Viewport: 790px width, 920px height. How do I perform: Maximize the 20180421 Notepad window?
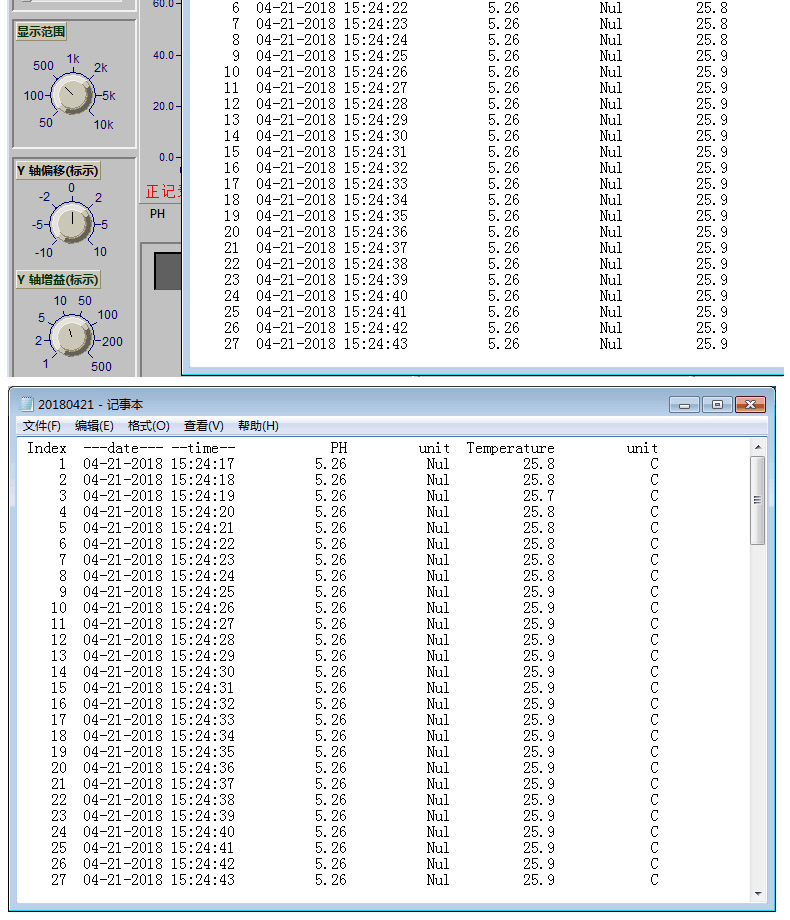[717, 405]
